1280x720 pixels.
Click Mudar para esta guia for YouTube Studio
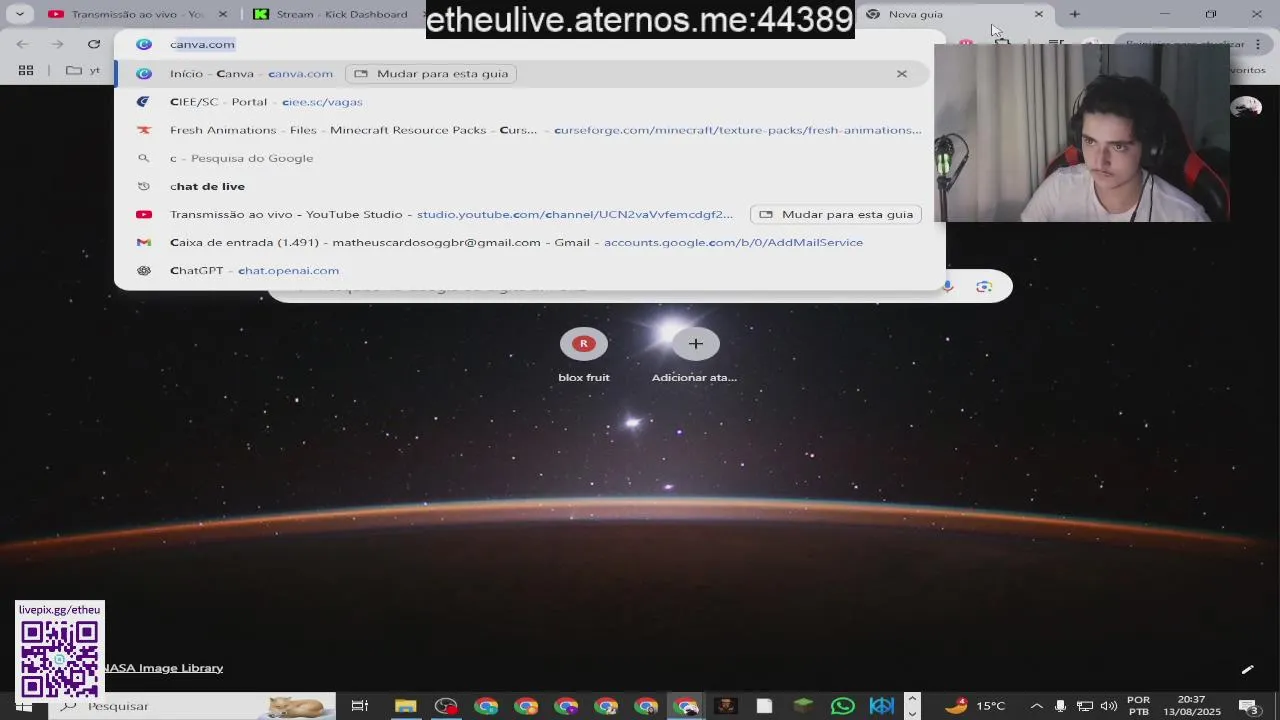(836, 214)
